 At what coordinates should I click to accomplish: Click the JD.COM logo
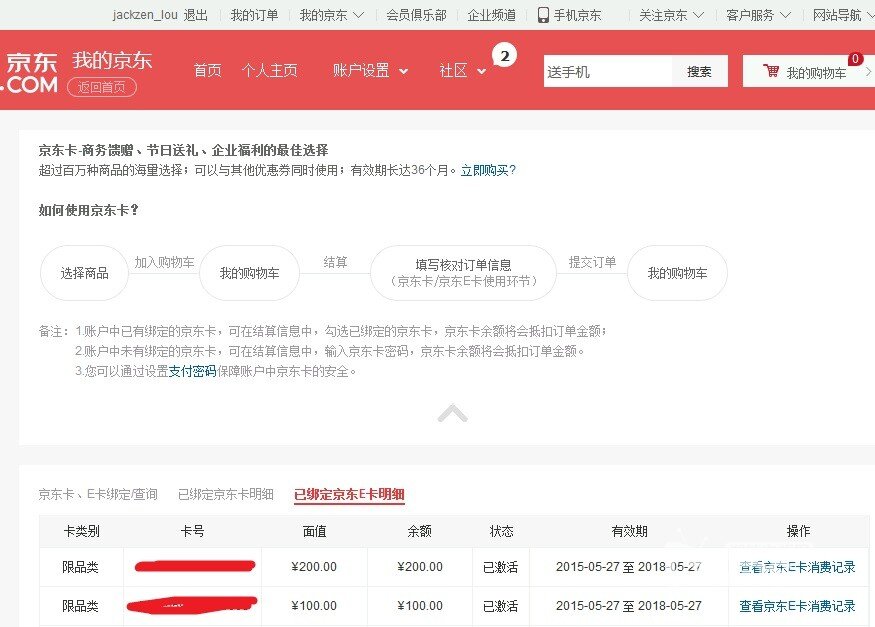[x=30, y=72]
